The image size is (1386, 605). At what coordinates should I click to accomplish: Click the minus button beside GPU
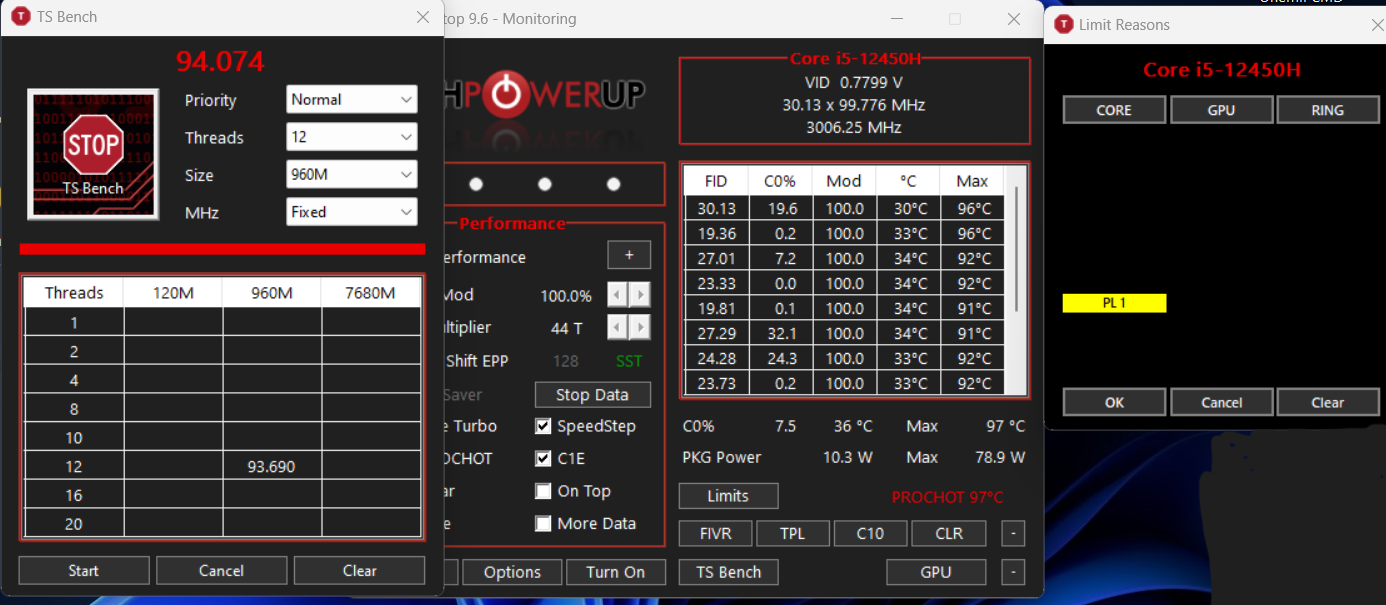pyautogui.click(x=1013, y=572)
